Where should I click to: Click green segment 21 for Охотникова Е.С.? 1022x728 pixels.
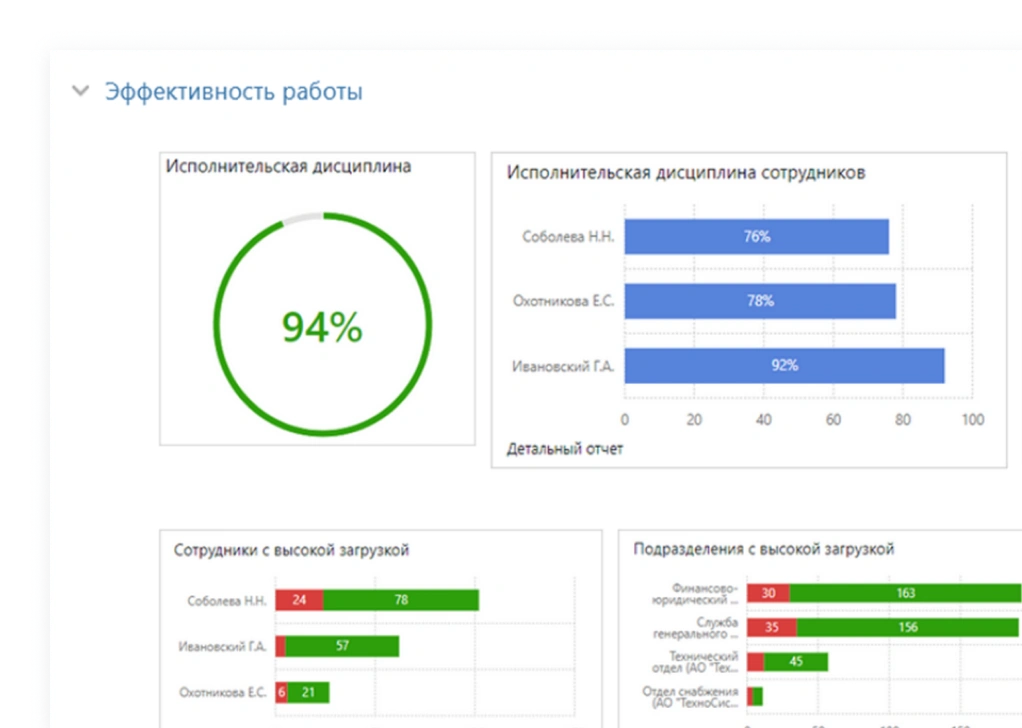309,692
